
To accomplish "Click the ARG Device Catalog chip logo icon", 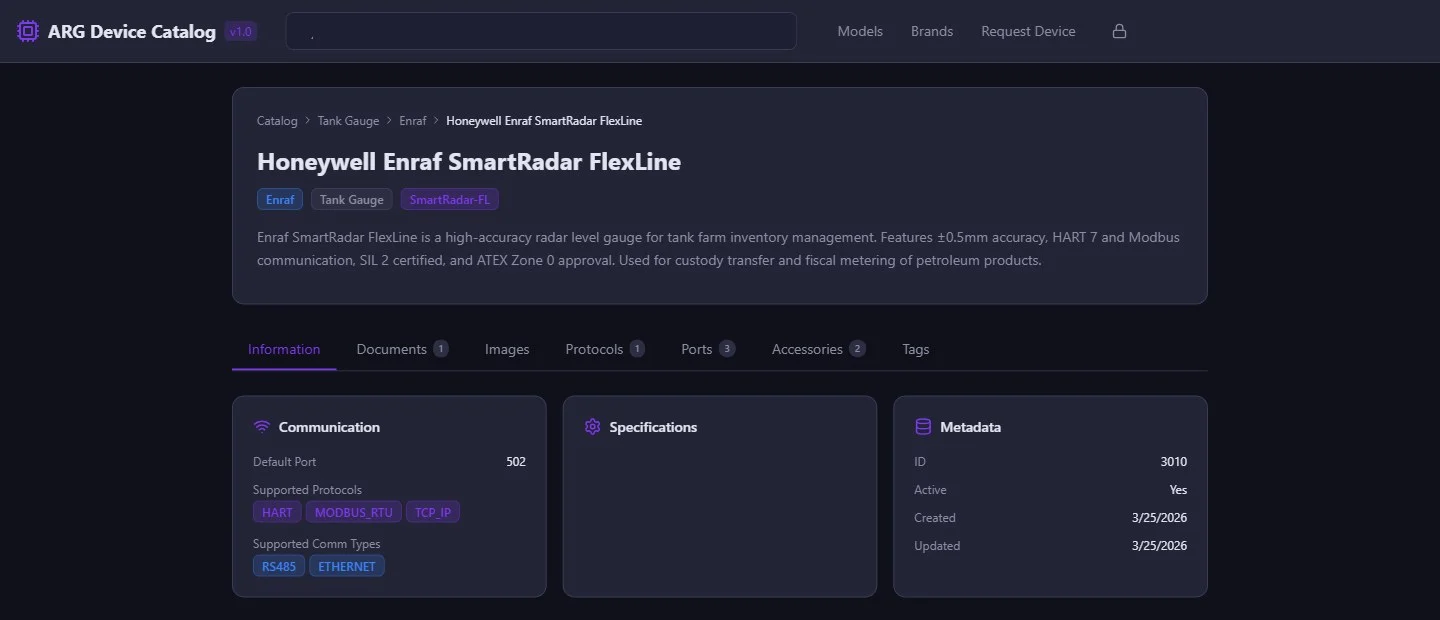I will point(28,31).
